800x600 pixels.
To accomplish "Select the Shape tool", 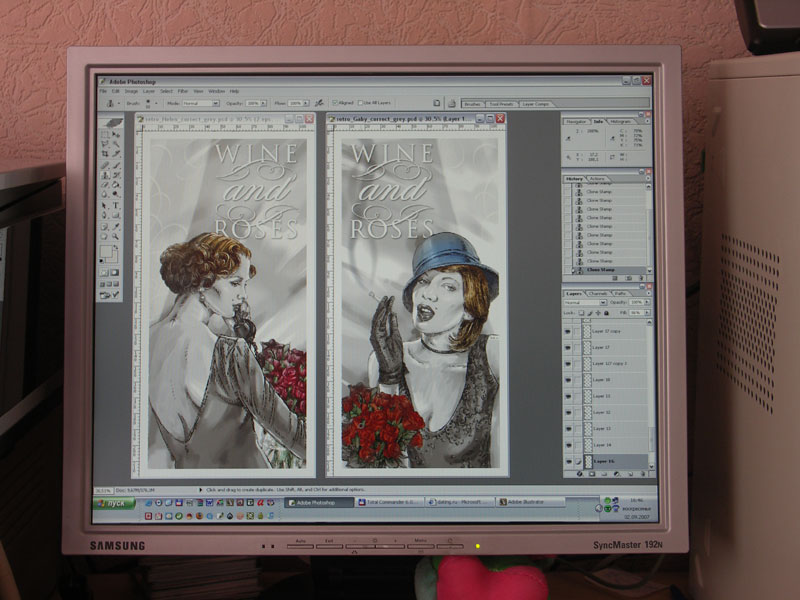I will [x=116, y=215].
